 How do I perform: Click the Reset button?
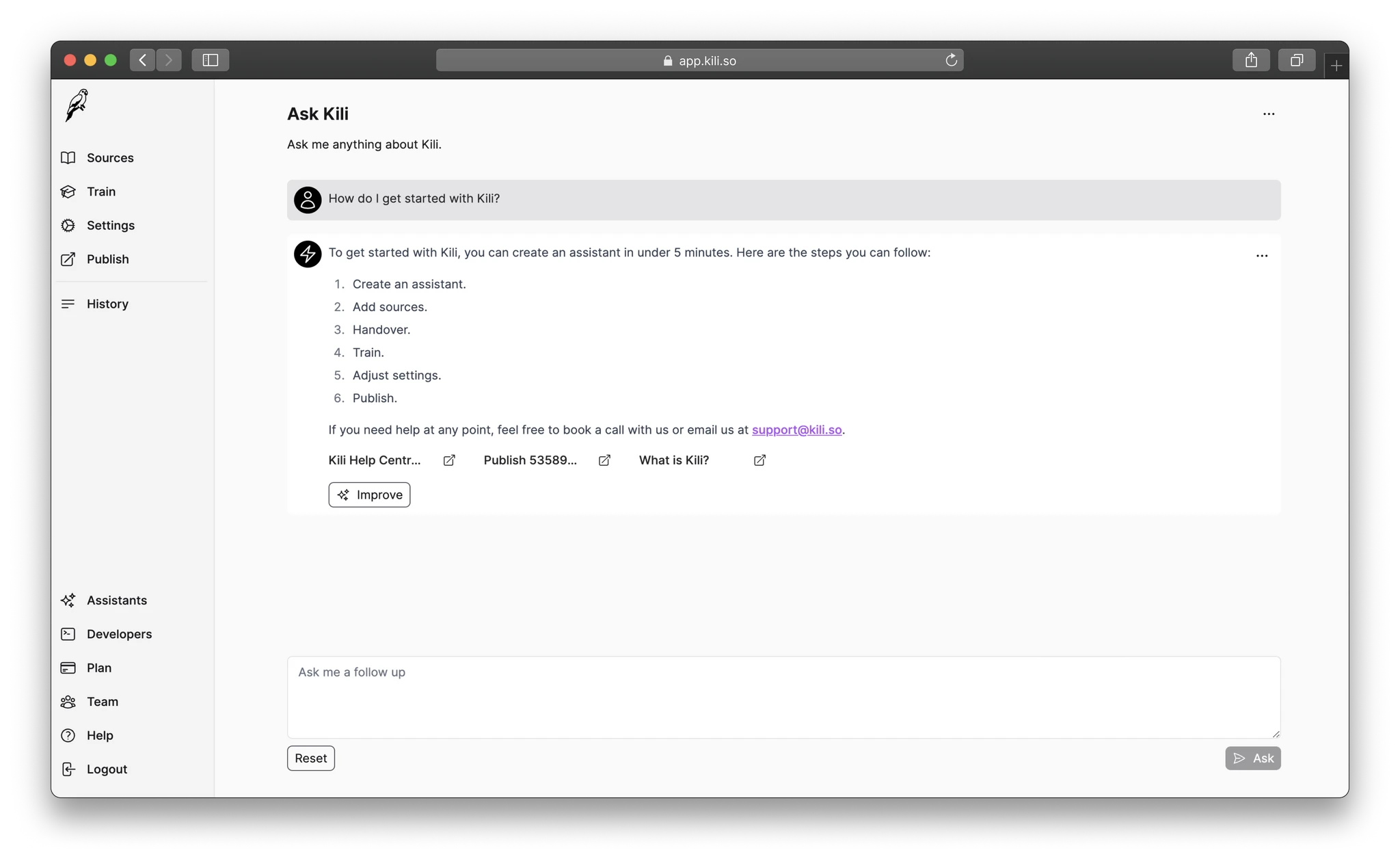point(311,758)
